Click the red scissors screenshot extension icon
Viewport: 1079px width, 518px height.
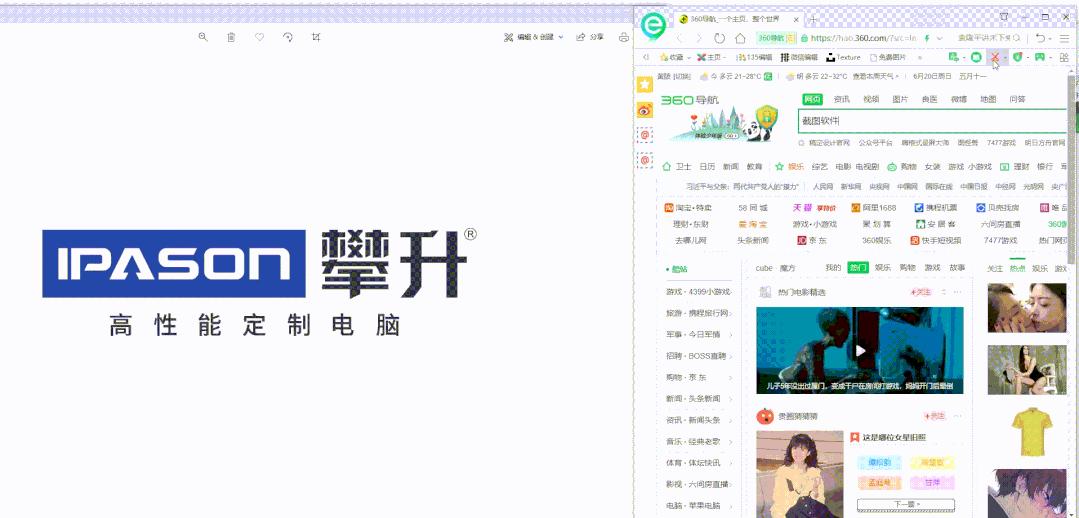pos(994,57)
